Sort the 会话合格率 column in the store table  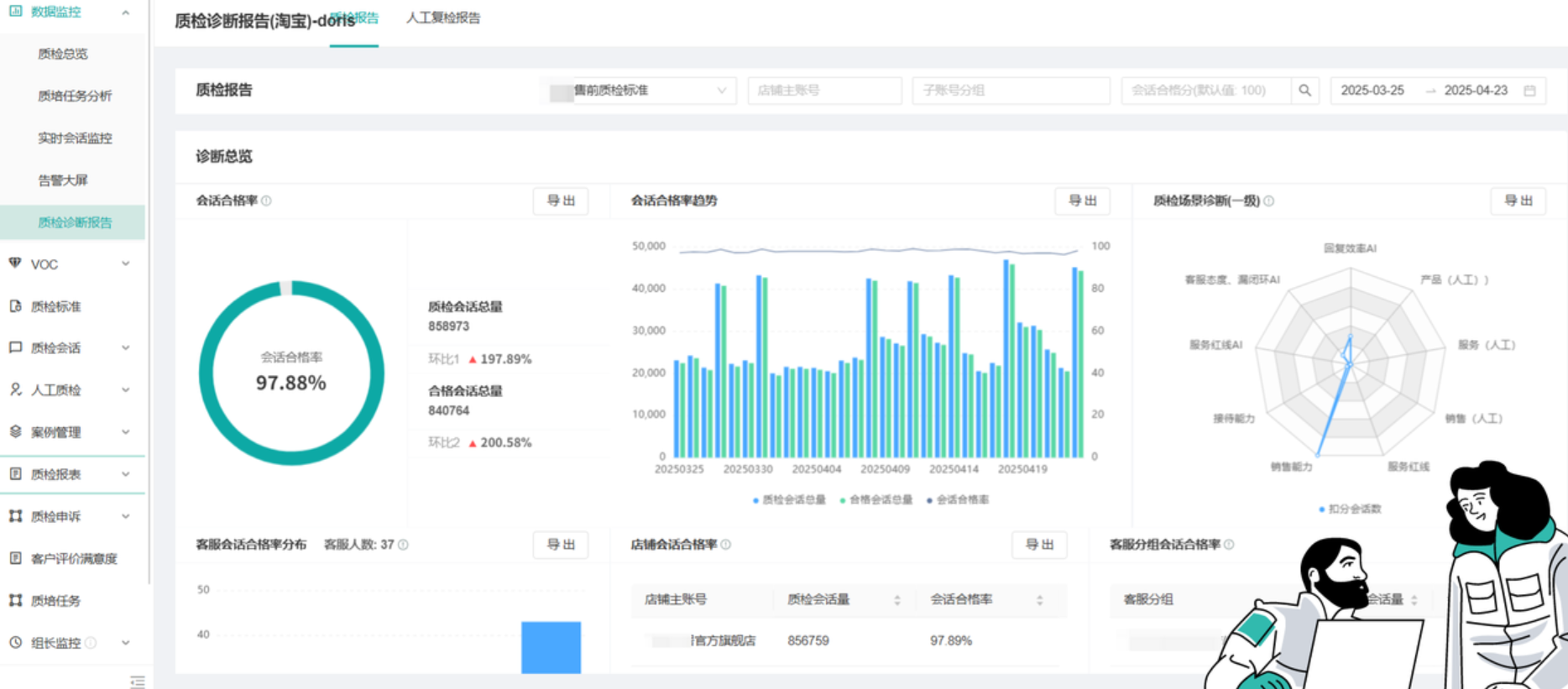[x=1040, y=600]
